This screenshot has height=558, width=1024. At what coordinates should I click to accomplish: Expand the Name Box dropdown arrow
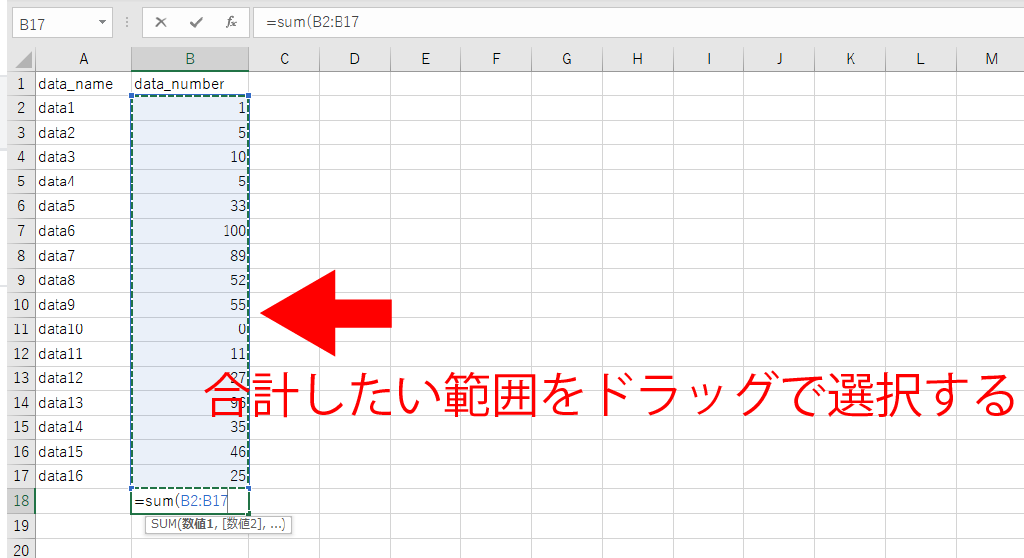point(104,22)
